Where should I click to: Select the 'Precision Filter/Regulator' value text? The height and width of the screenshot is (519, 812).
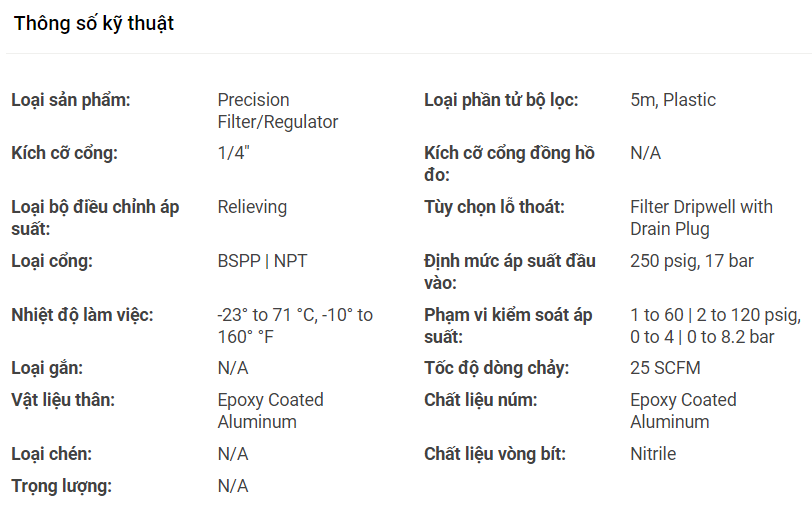point(277,111)
